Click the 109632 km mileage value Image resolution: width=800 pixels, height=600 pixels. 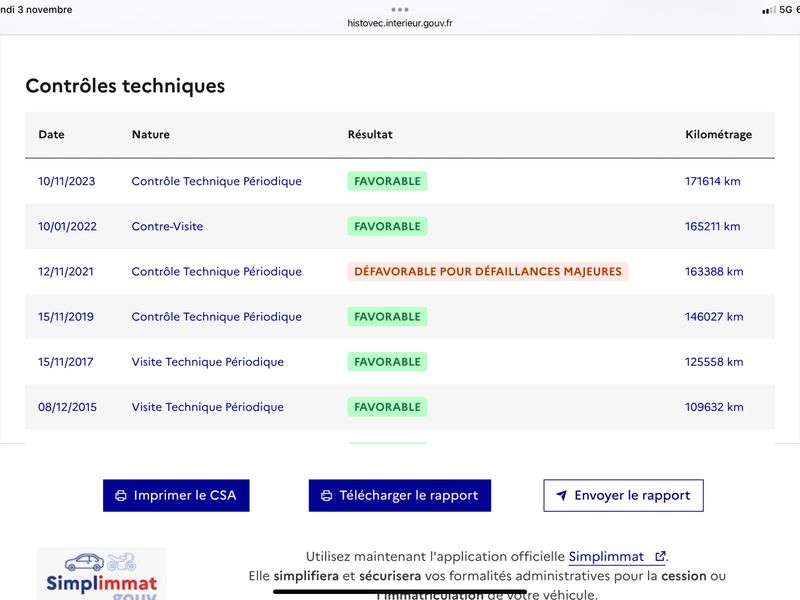point(714,407)
